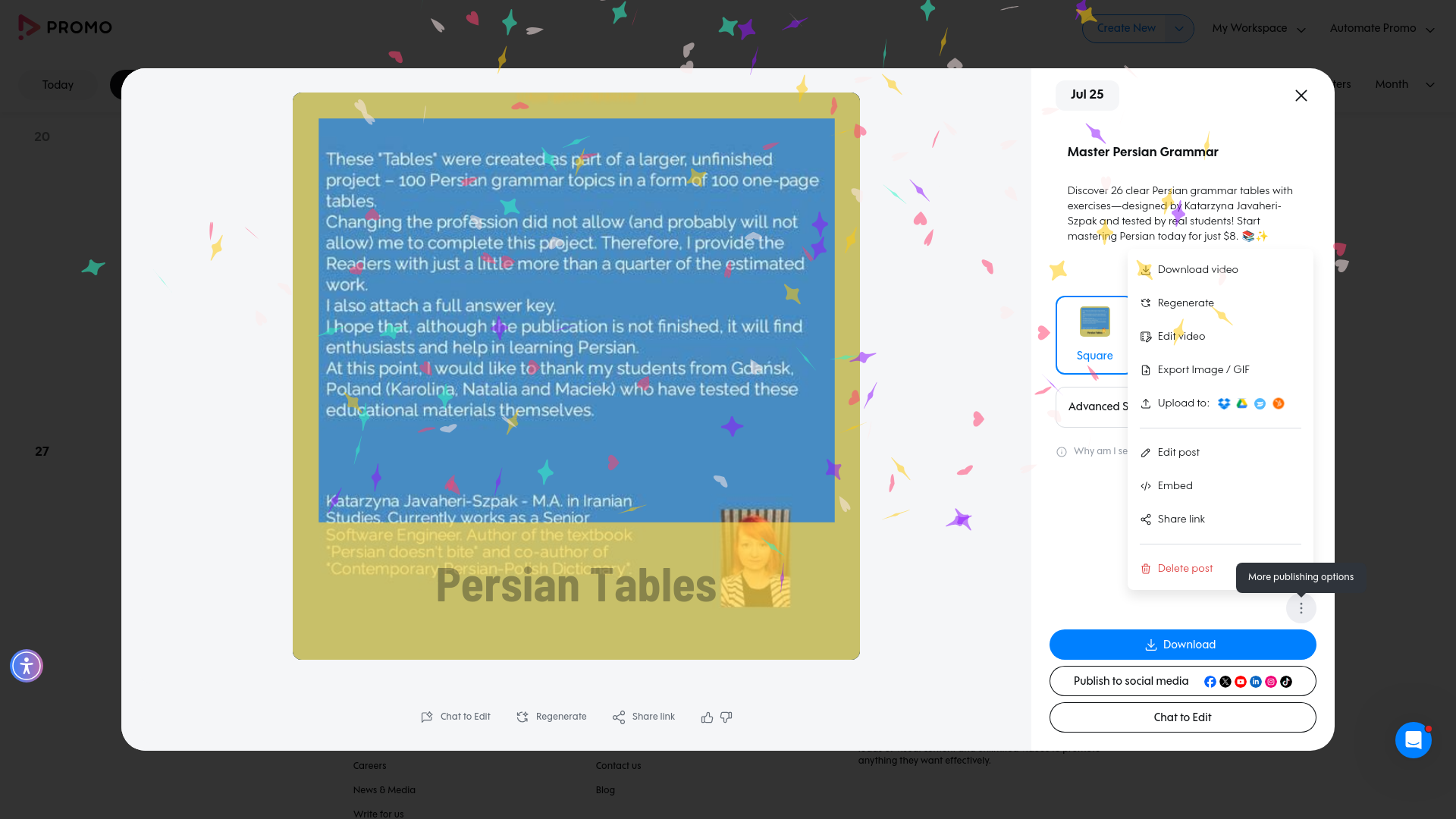Screen dimensions: 1456x819
Task: Click the thumbs down icon
Action: coord(726,717)
